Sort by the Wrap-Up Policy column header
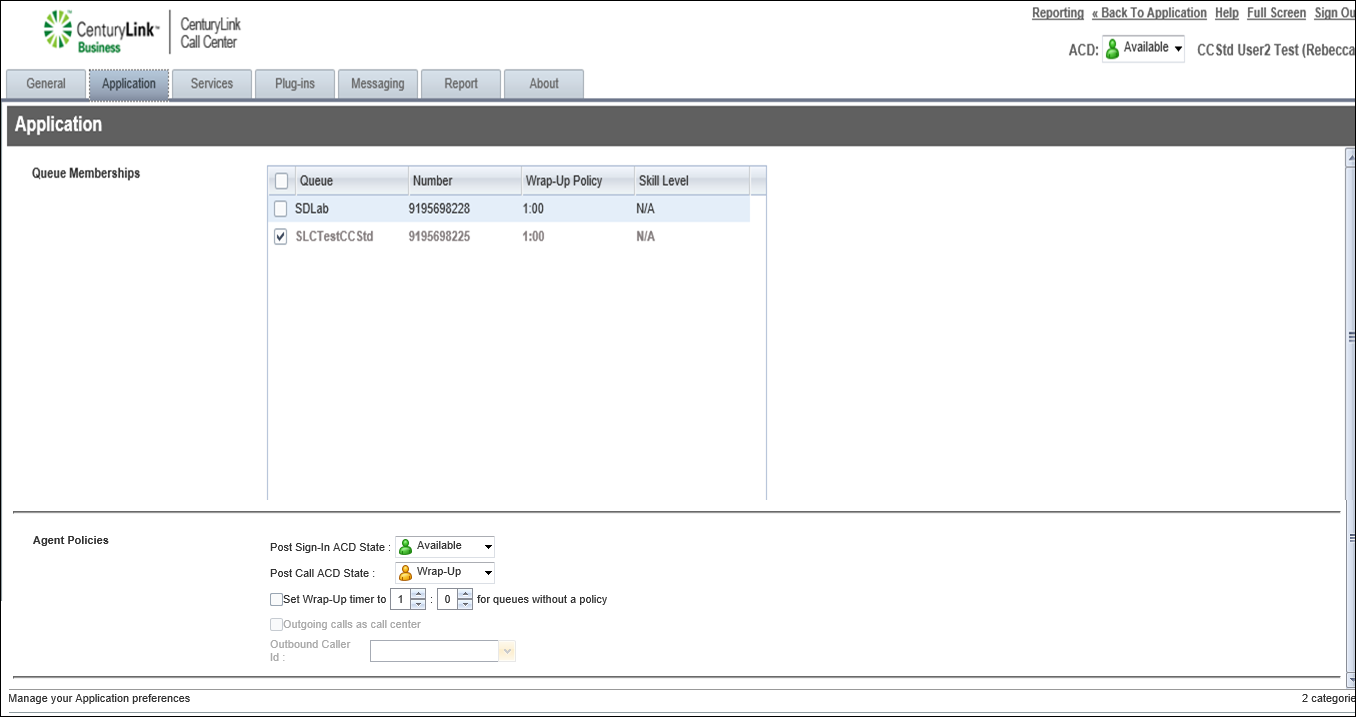This screenshot has height=717, width=1356. [578, 181]
